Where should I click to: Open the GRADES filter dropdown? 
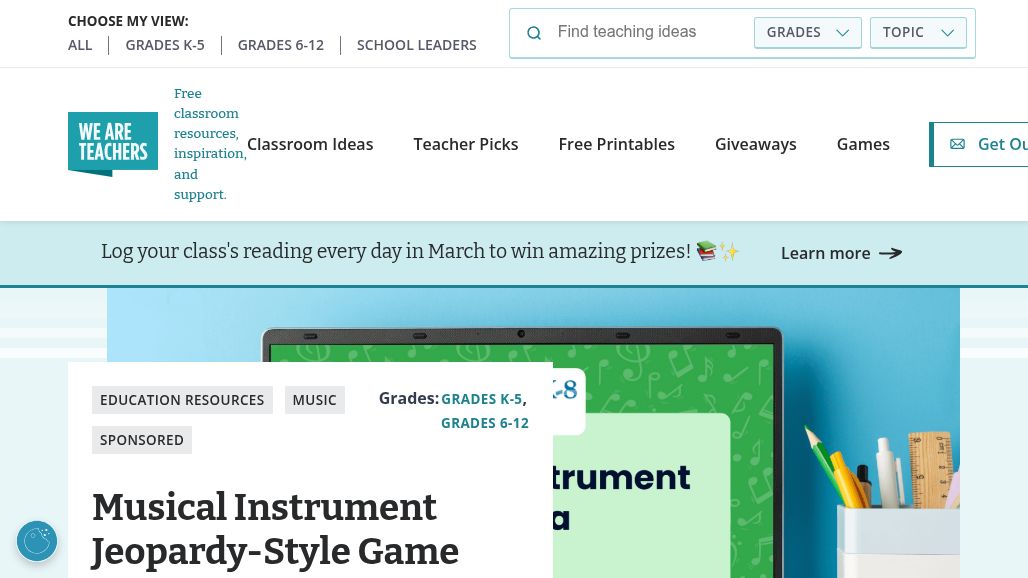pyautogui.click(x=807, y=32)
